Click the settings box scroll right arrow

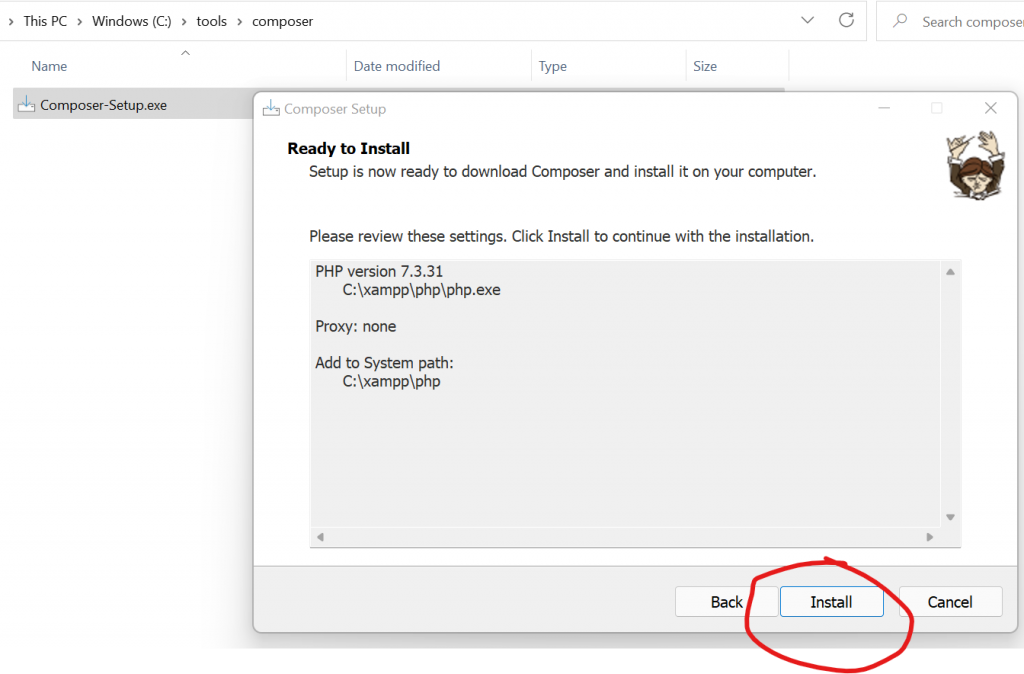click(929, 537)
